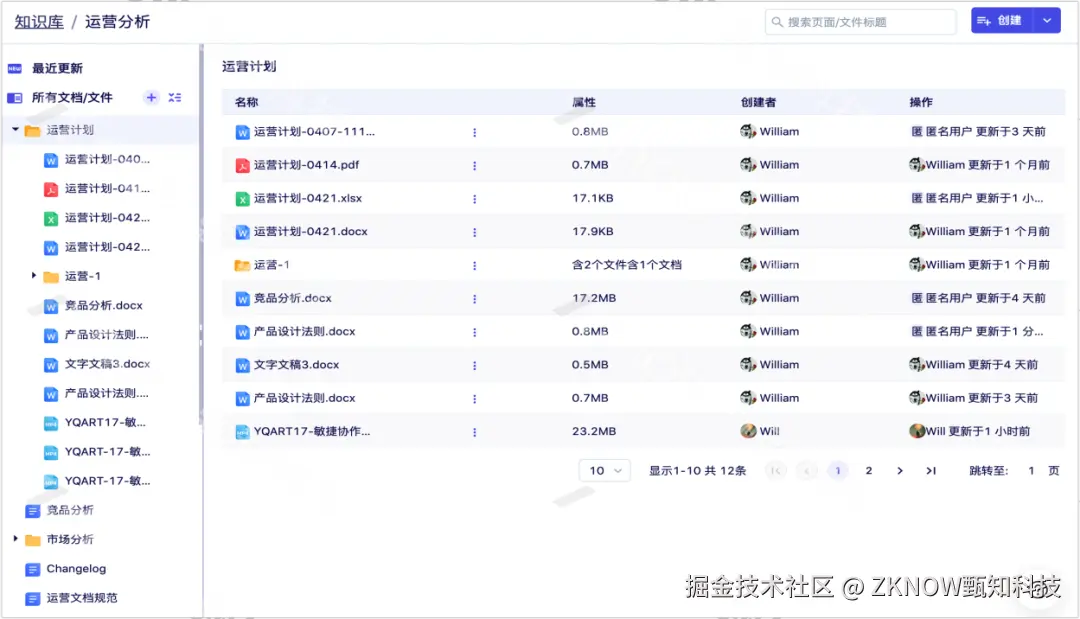Click the plus icon beside 所有文档/文件
This screenshot has width=1080, height=619.
(x=152, y=98)
